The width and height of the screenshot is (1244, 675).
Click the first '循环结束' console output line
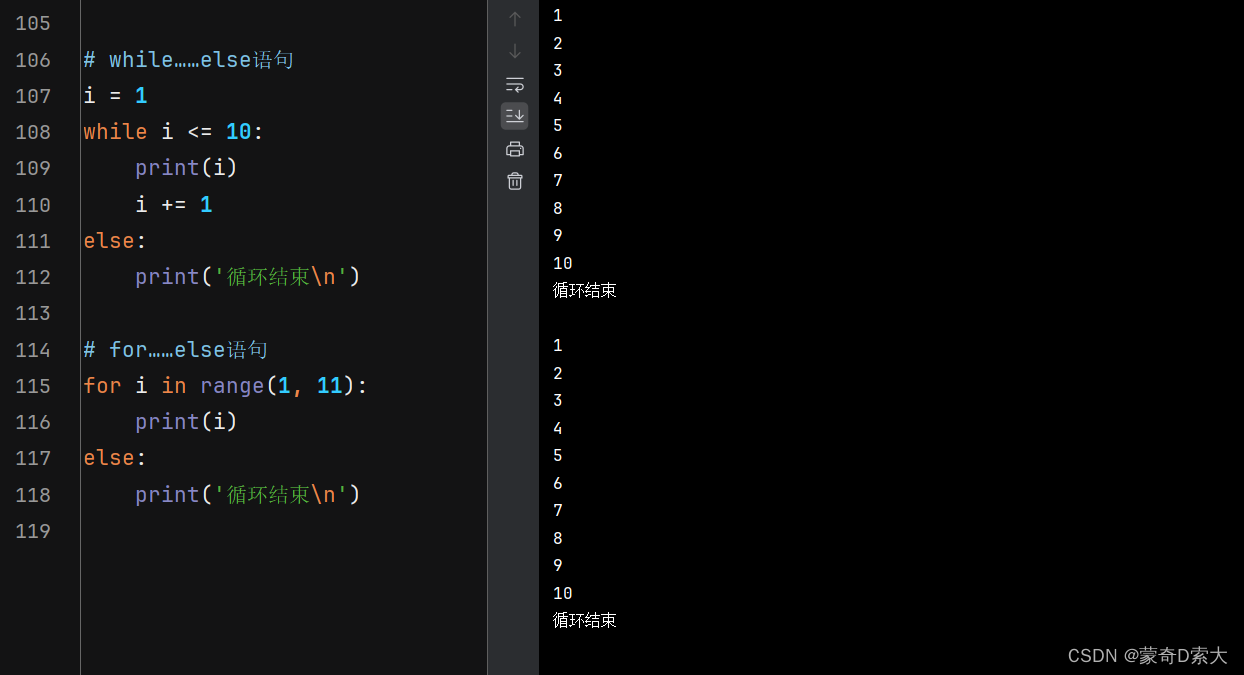[585, 291]
